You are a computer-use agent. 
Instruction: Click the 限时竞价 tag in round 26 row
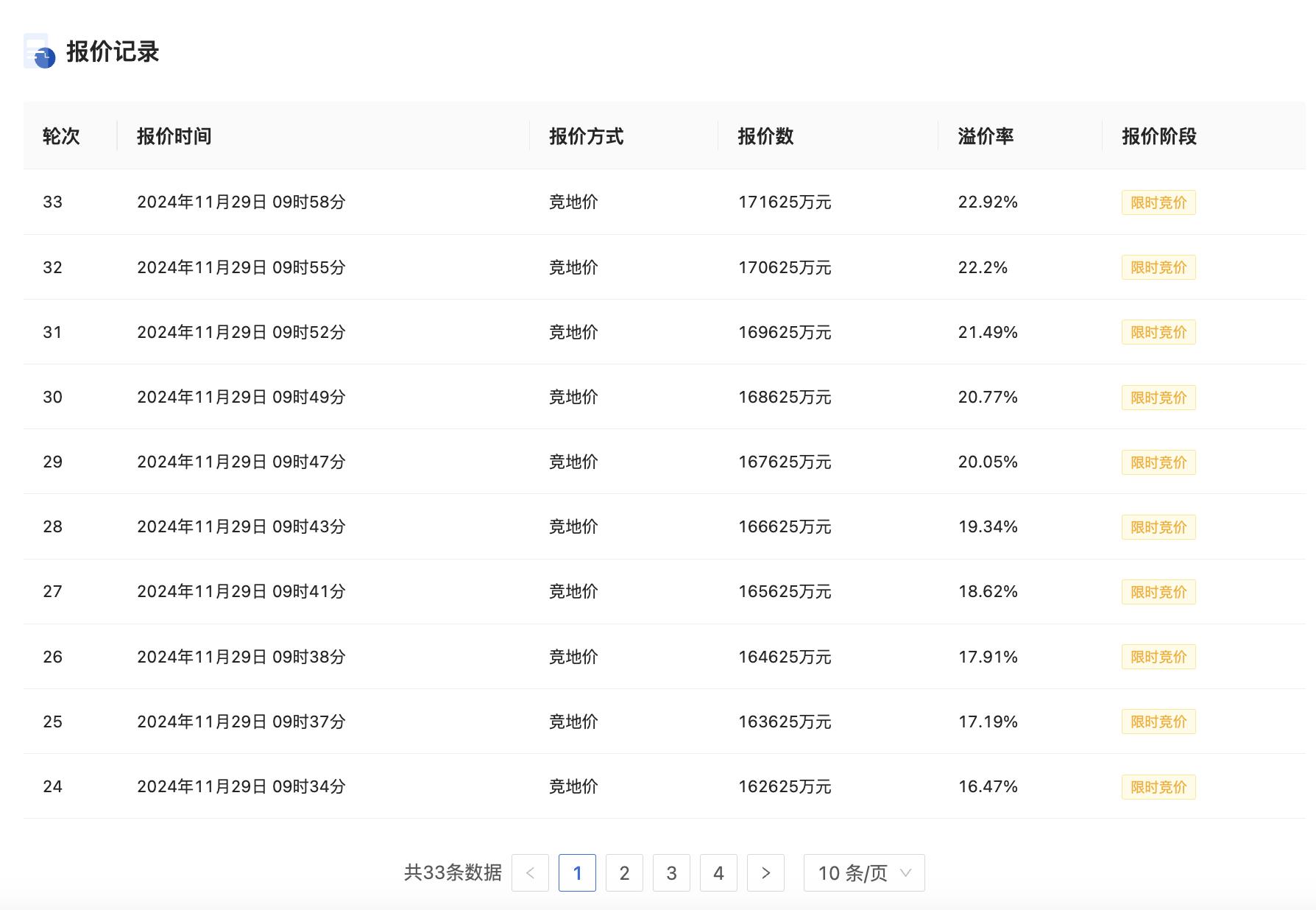pos(1158,657)
